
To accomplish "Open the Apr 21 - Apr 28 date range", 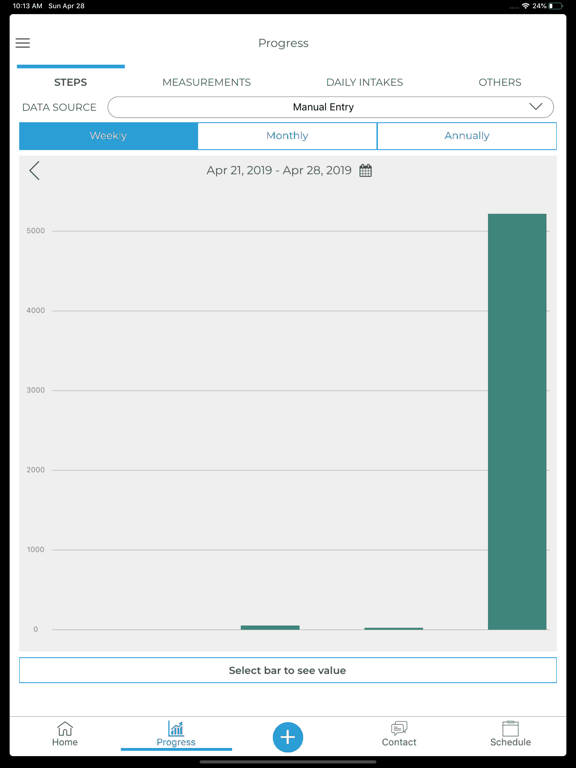I will [279, 170].
